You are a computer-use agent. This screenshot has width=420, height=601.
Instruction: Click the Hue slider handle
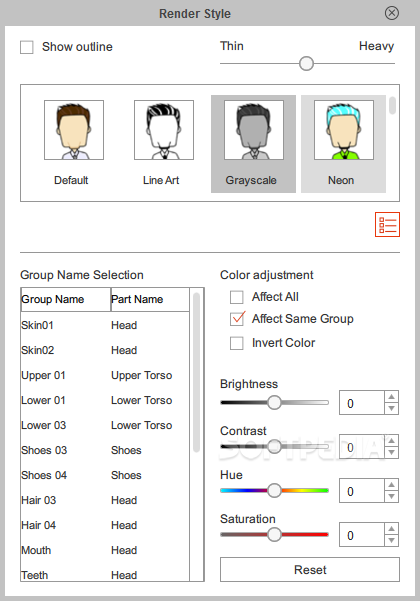coord(274,491)
